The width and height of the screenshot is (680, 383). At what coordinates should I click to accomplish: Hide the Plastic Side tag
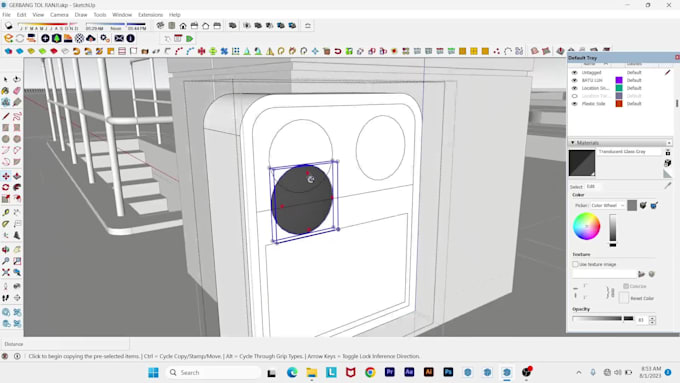[x=575, y=104]
